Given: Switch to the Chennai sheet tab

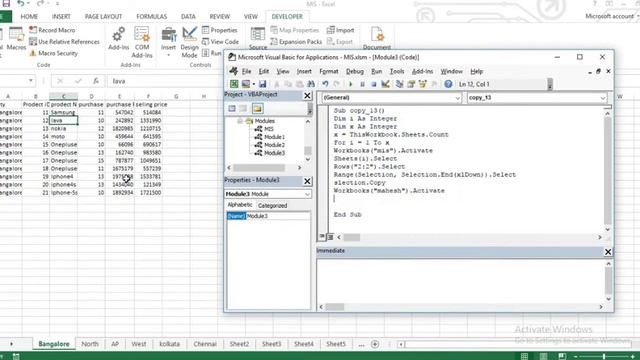Looking at the screenshot, I should pyautogui.click(x=205, y=344).
